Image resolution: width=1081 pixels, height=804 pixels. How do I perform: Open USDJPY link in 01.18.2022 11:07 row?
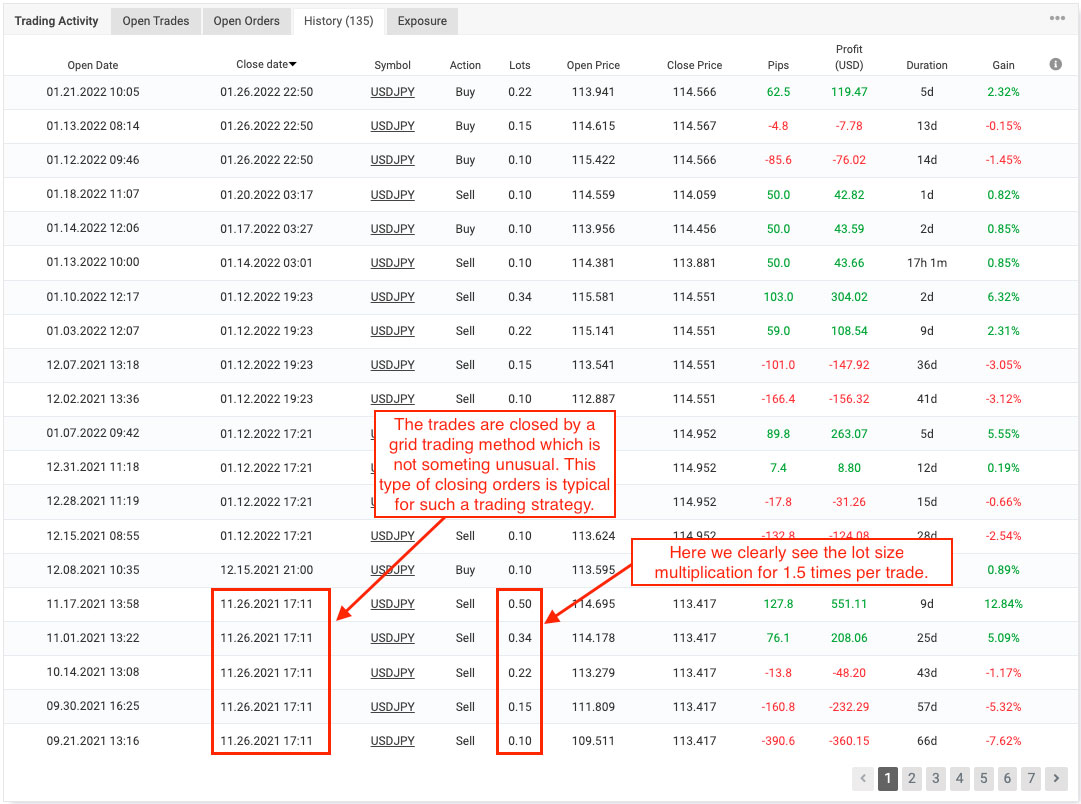pos(392,194)
